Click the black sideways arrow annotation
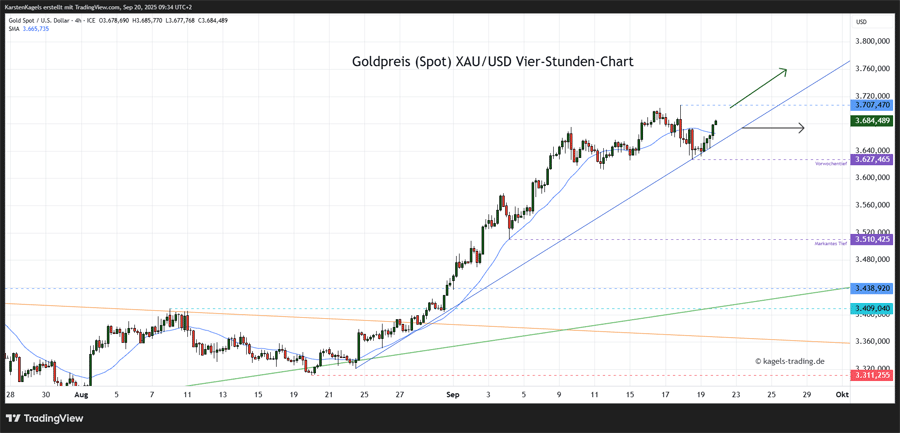Screen dimensions: 900x433 point(772,127)
